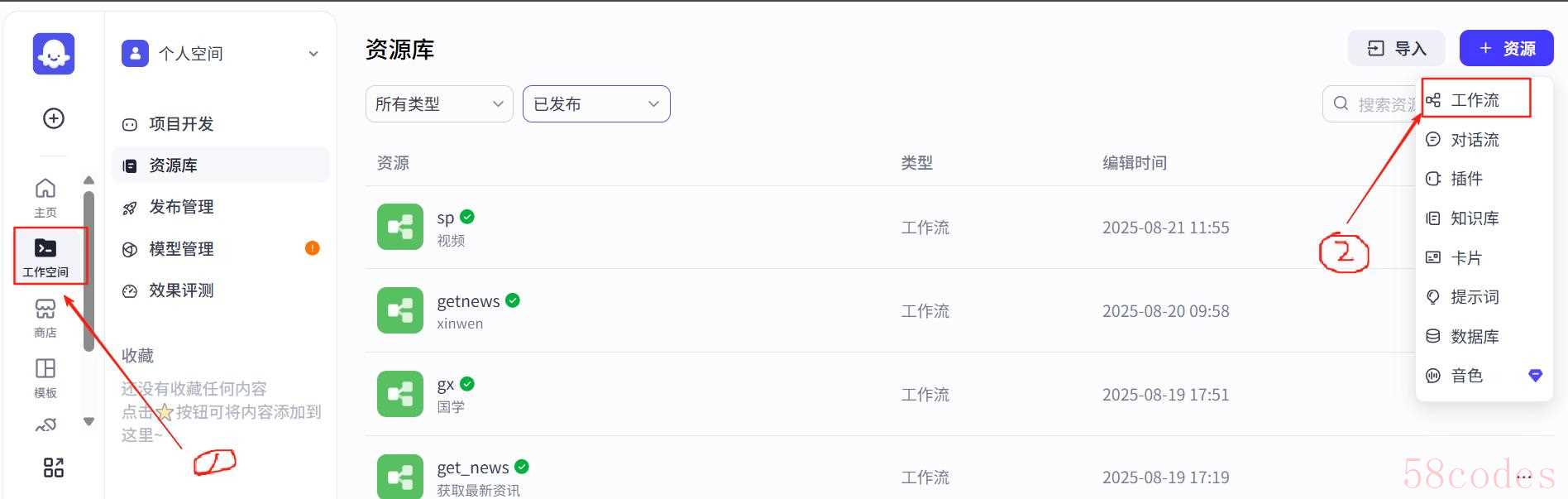Open the Workspace (工作空间) sidebar icon
The height and width of the screenshot is (499, 1568).
click(x=45, y=257)
